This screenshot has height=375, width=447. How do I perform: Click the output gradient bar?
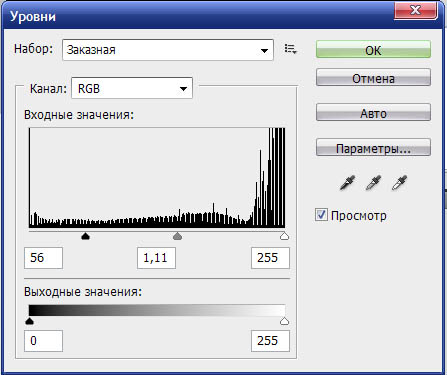click(157, 310)
